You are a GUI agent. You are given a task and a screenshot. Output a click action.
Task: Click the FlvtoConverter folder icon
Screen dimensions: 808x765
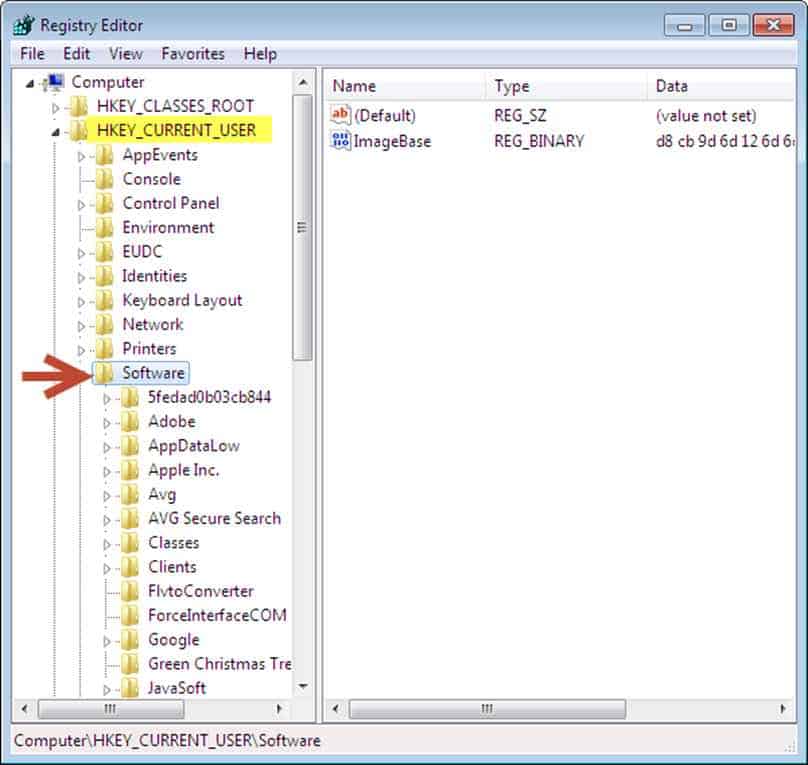(129, 591)
